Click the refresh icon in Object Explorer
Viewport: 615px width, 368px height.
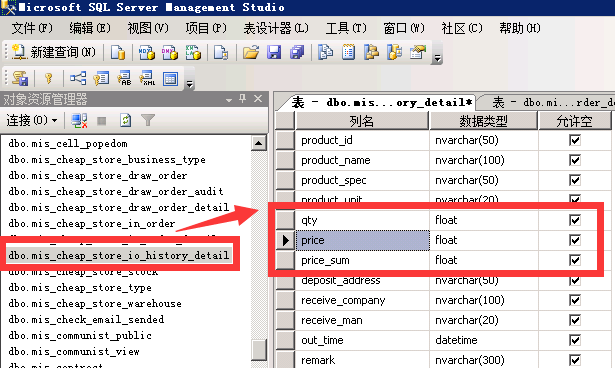point(125,120)
